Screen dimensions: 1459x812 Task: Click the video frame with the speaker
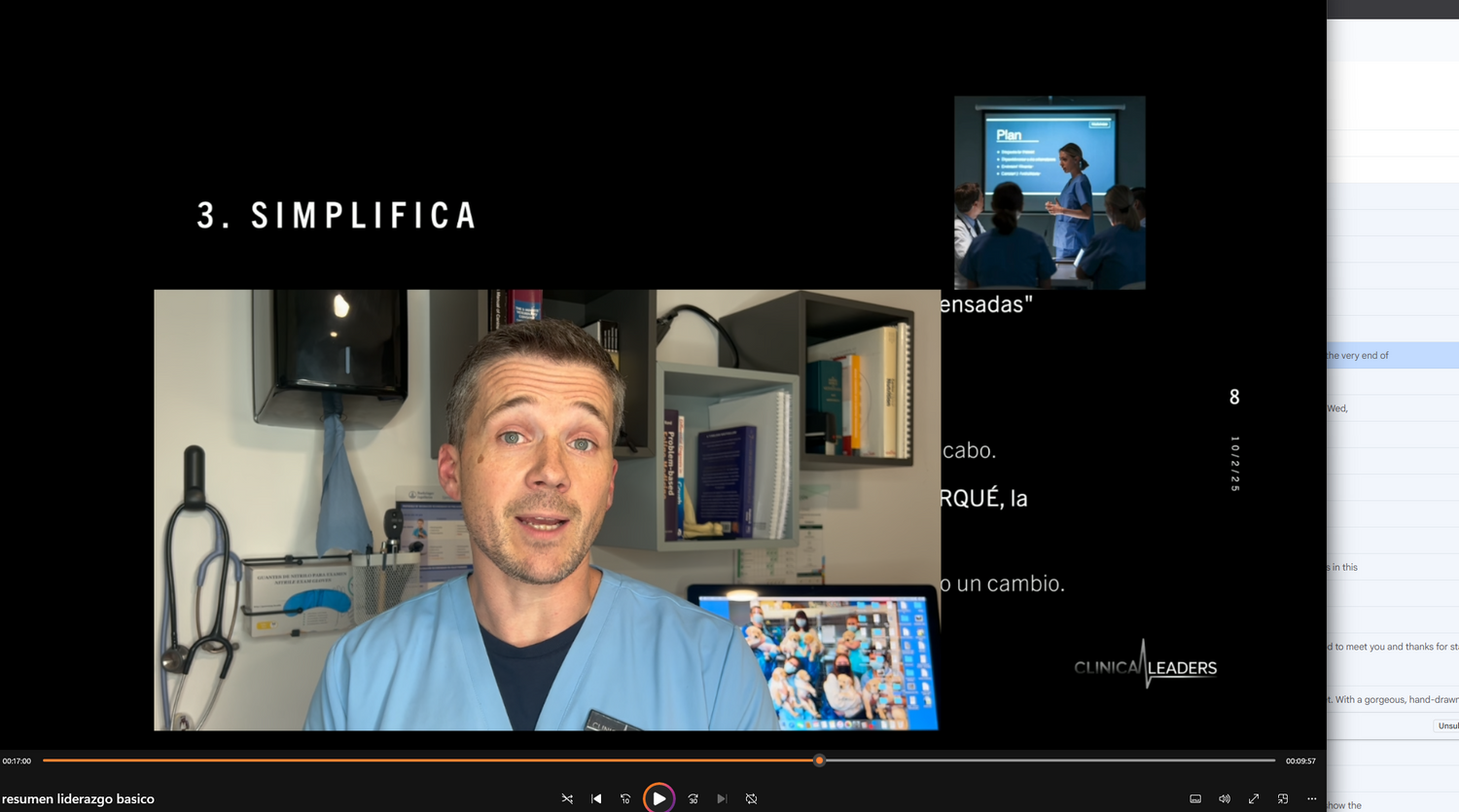tap(547, 510)
